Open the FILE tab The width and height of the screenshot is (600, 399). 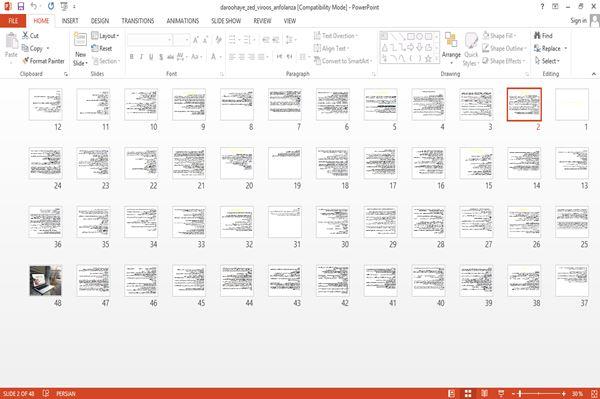(x=13, y=21)
